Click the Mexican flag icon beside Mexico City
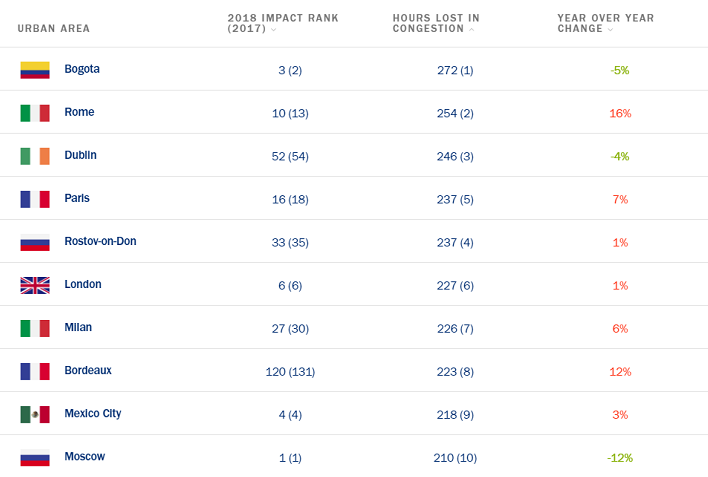Viewport: 708px width, 477px height. click(35, 415)
